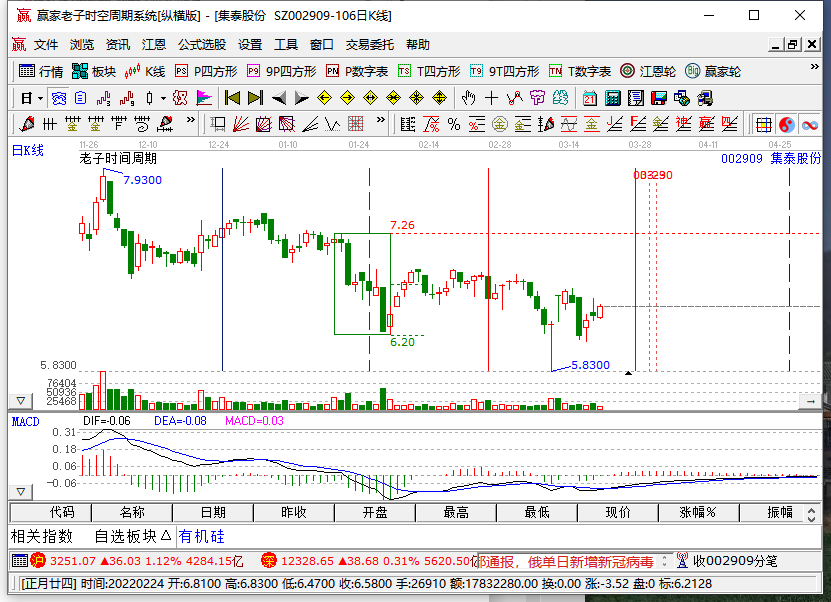Expand the drawing toolbar overflow chevron
Viewport: 831px width, 602px height.
190,120
